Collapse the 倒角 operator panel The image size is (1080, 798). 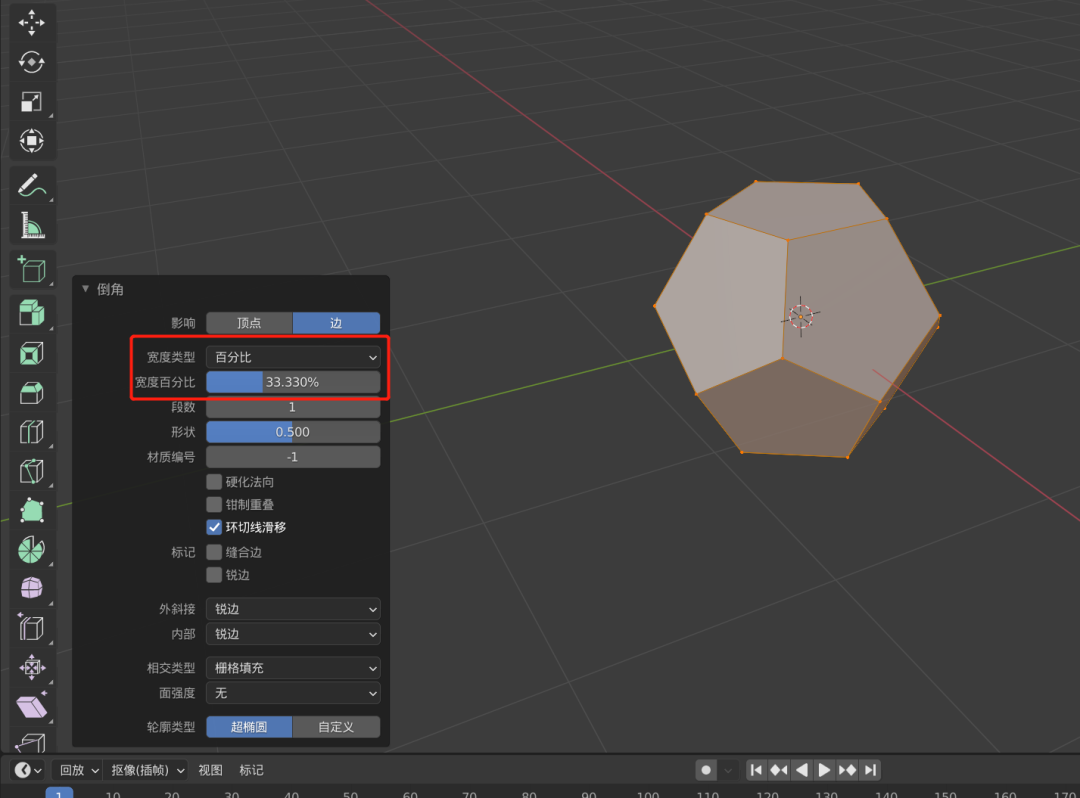tap(85, 289)
